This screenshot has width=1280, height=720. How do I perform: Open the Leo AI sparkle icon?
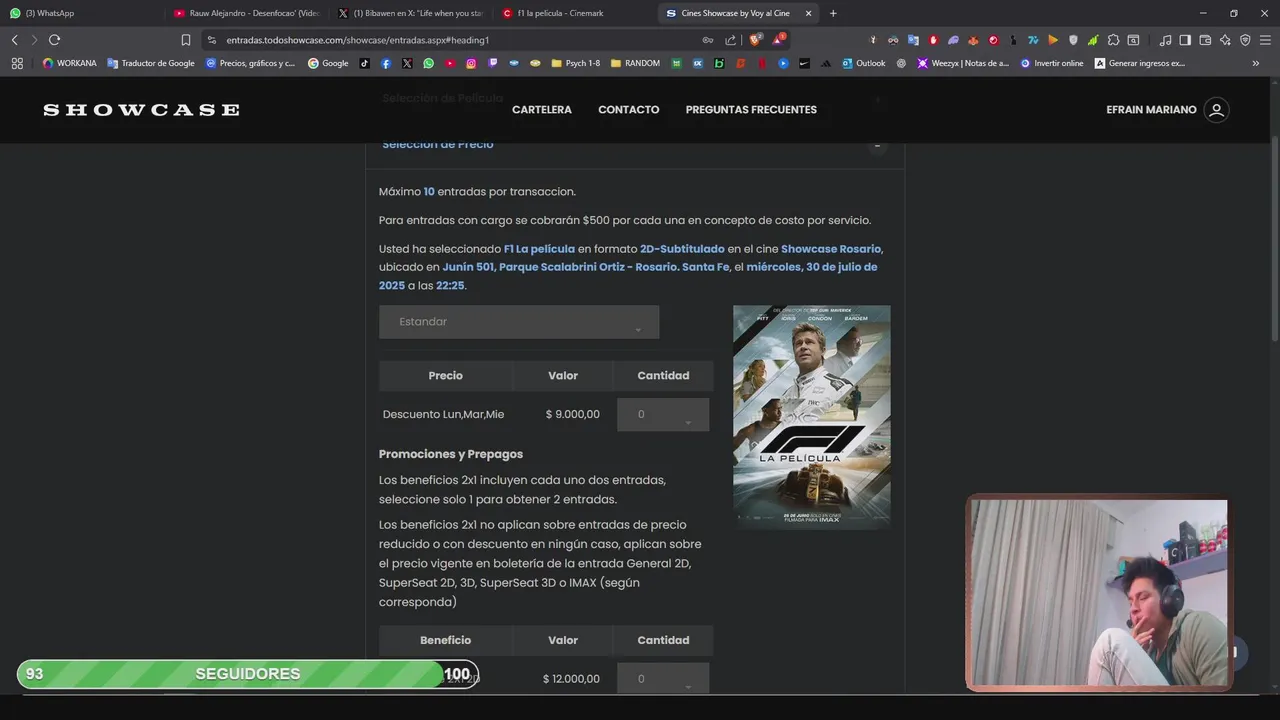pyautogui.click(x=1225, y=40)
